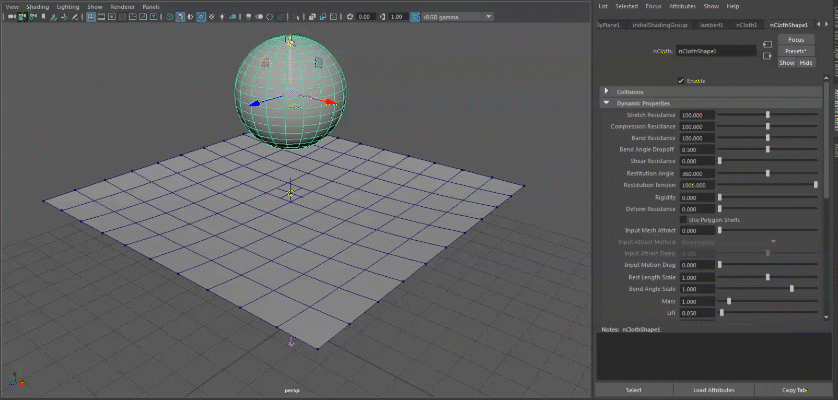
Task: Click the Presets* button
Action: point(796,51)
